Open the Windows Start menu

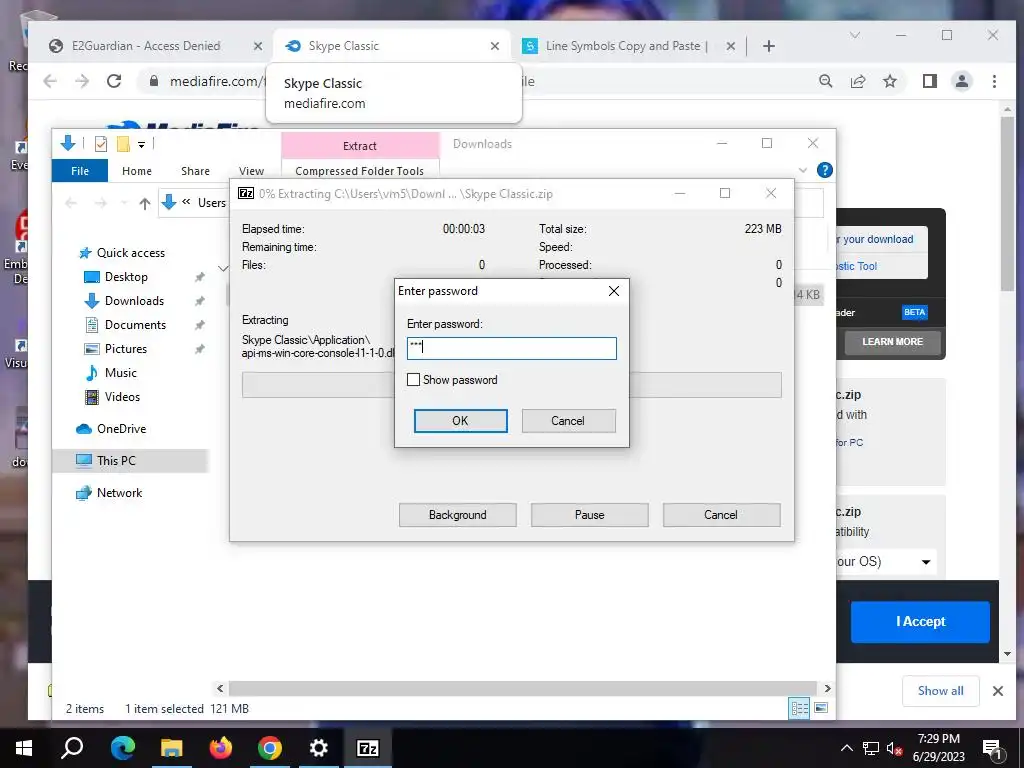tap(24, 748)
